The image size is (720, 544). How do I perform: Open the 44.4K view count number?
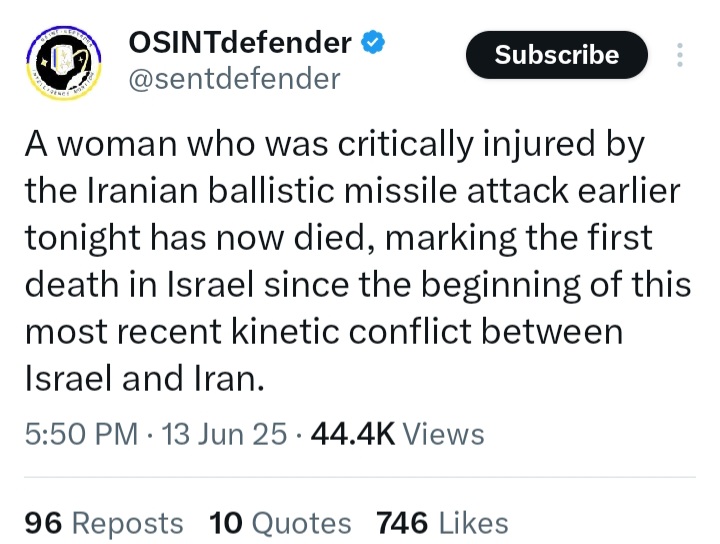click(353, 434)
